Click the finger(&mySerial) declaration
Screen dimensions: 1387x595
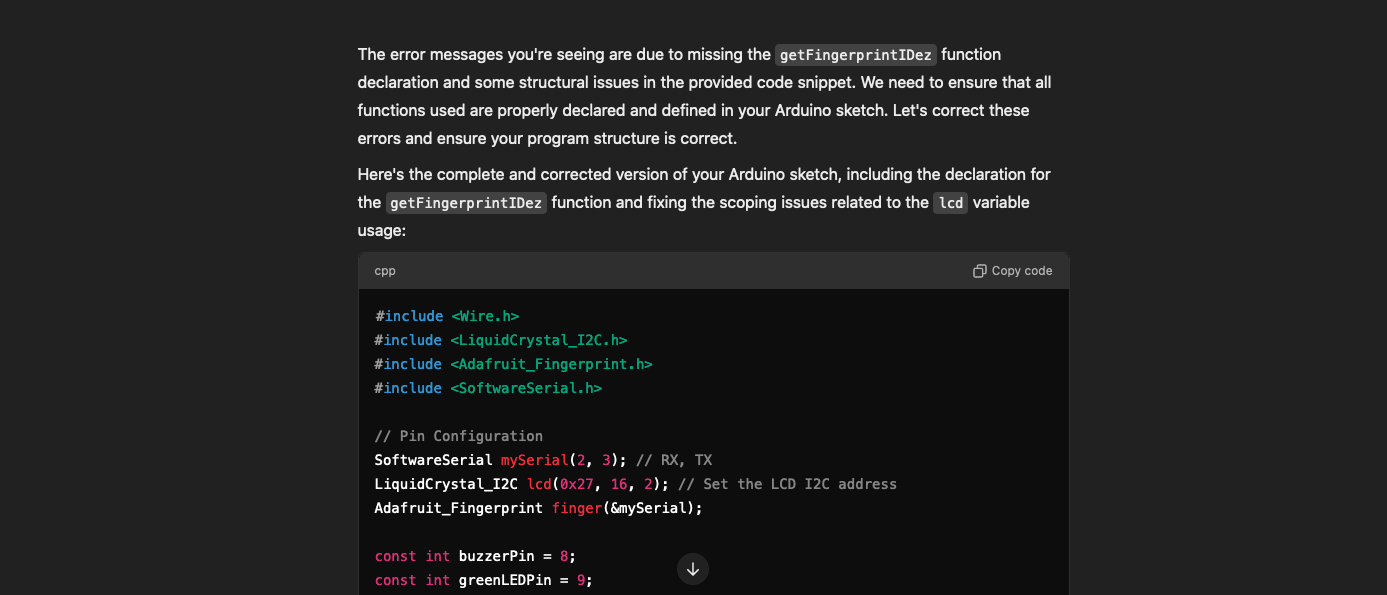627,508
